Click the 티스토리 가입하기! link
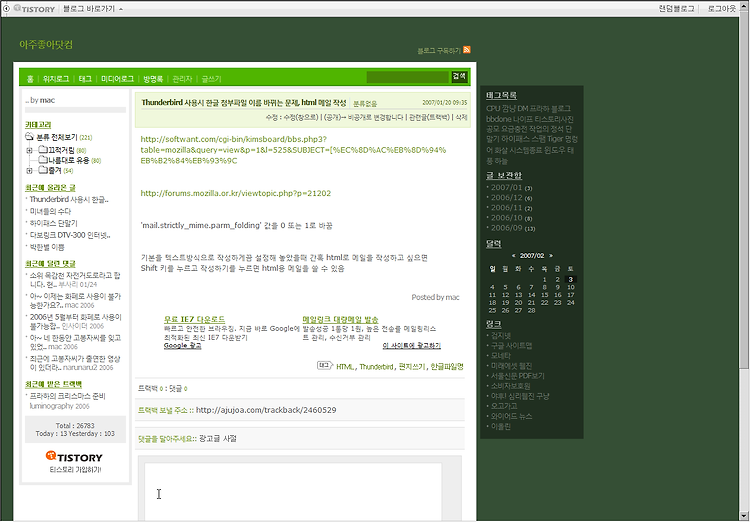This screenshot has width=750, height=522. click(75, 470)
